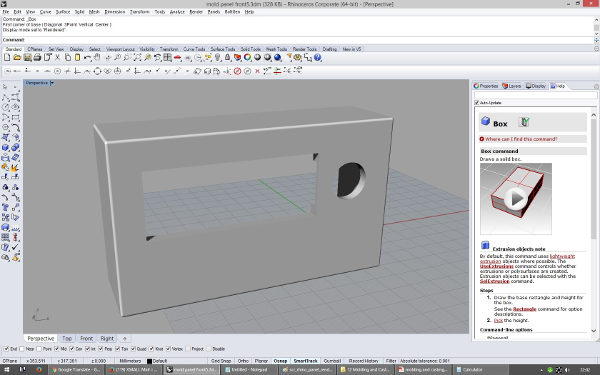Screen dimensions: 600x375
Task: Expand the command history dropdown arrow
Action: 596,40
